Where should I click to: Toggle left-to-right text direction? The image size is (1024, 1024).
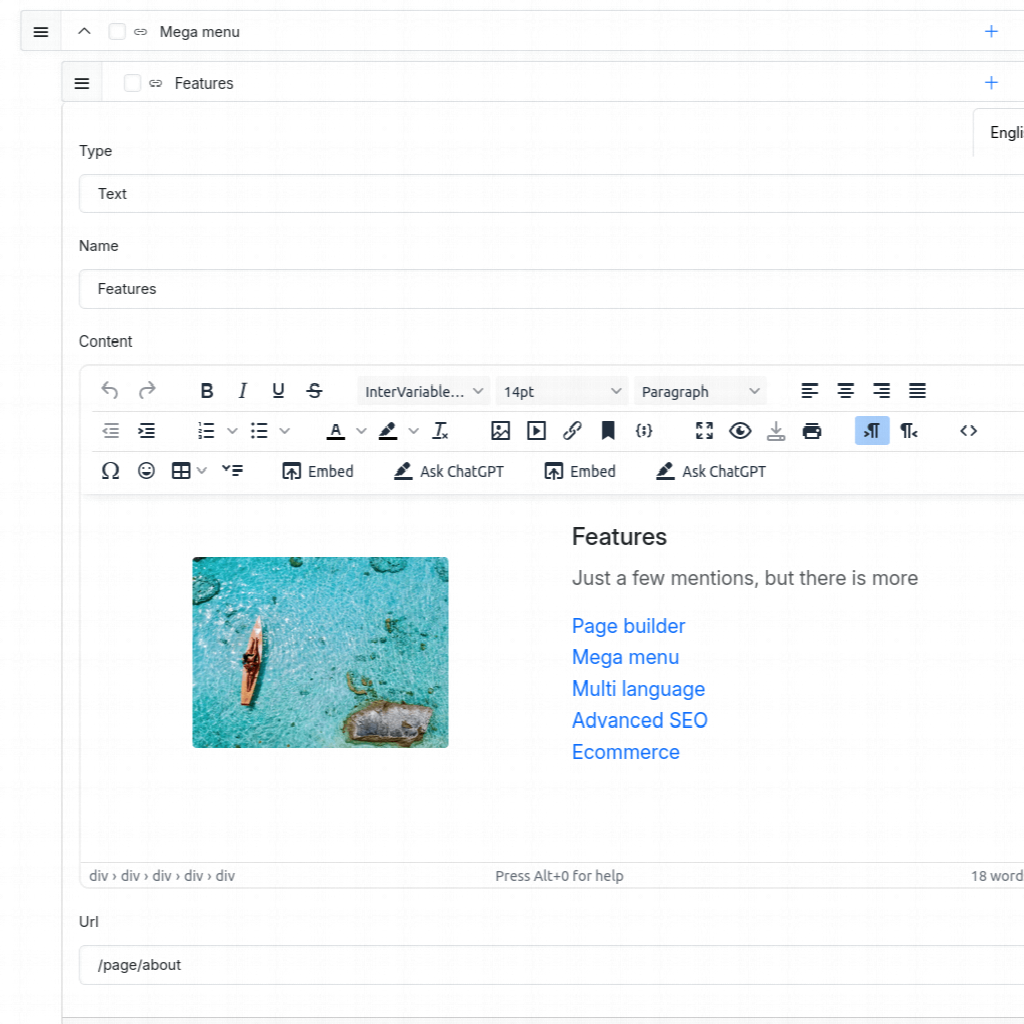click(872, 431)
